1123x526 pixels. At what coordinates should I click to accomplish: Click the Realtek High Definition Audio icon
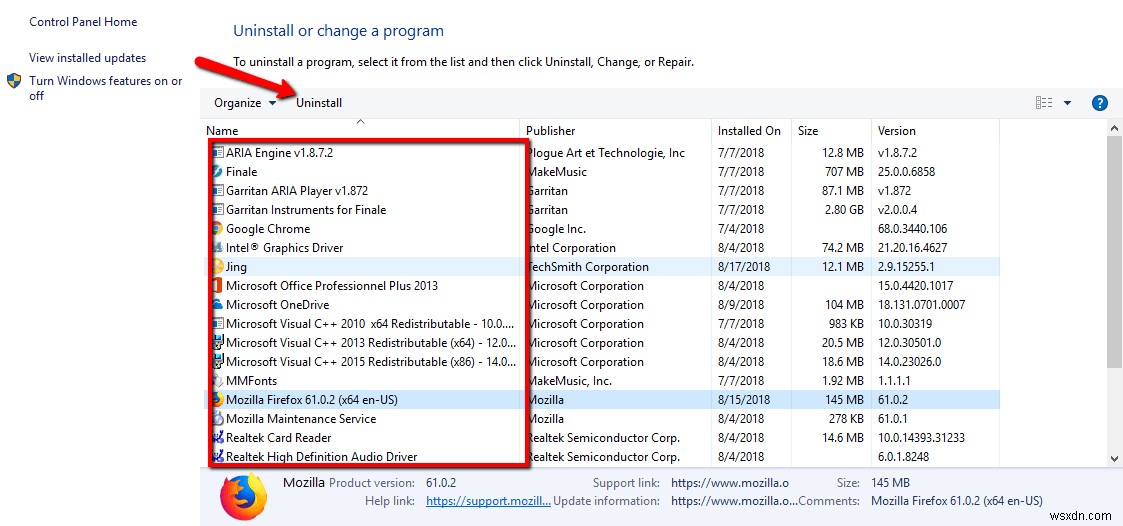click(x=219, y=456)
